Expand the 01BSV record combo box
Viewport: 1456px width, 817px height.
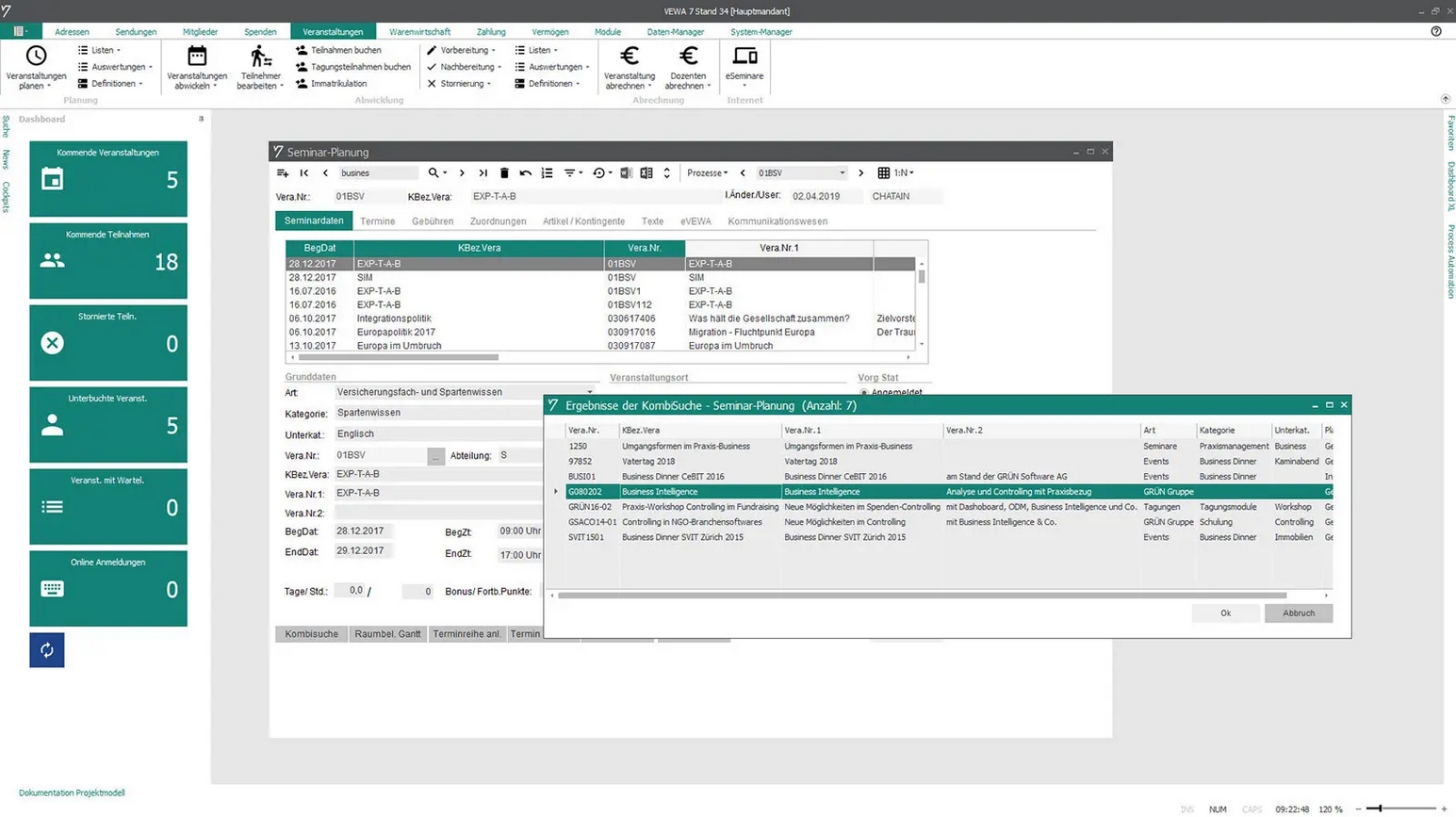click(842, 173)
